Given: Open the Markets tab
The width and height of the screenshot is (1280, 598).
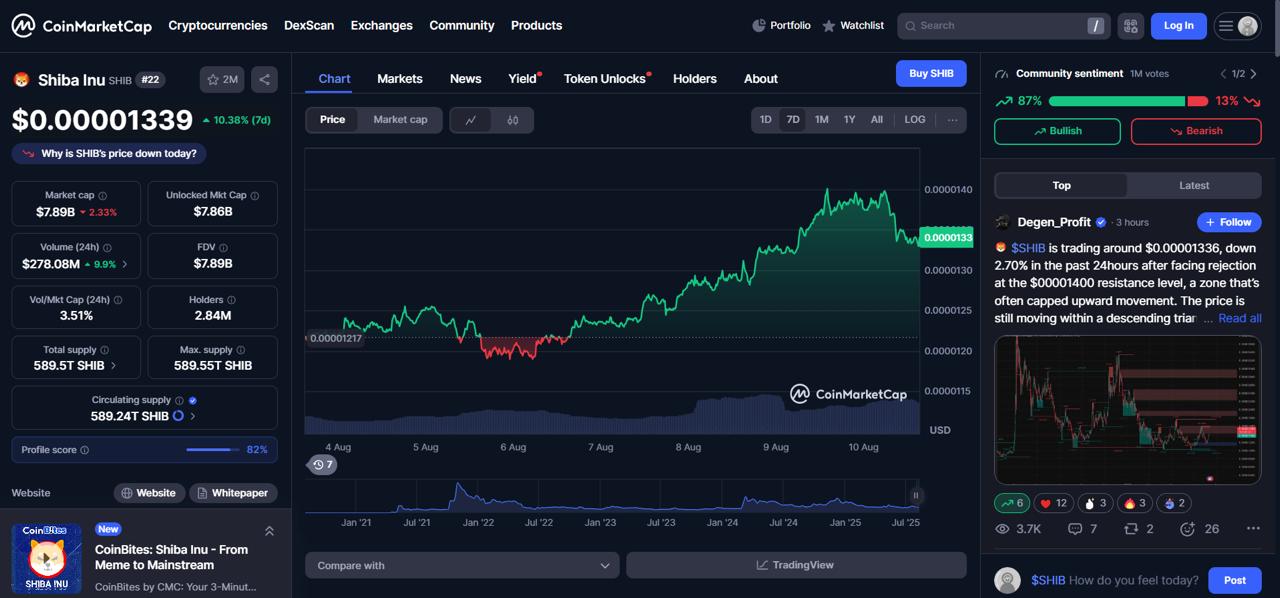Looking at the screenshot, I should pos(399,79).
